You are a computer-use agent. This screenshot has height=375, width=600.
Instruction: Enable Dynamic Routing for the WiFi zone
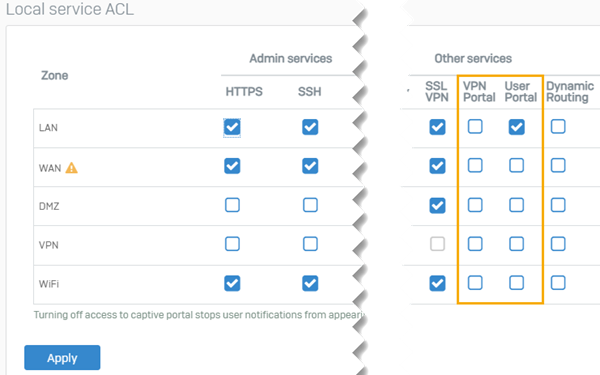(558, 283)
